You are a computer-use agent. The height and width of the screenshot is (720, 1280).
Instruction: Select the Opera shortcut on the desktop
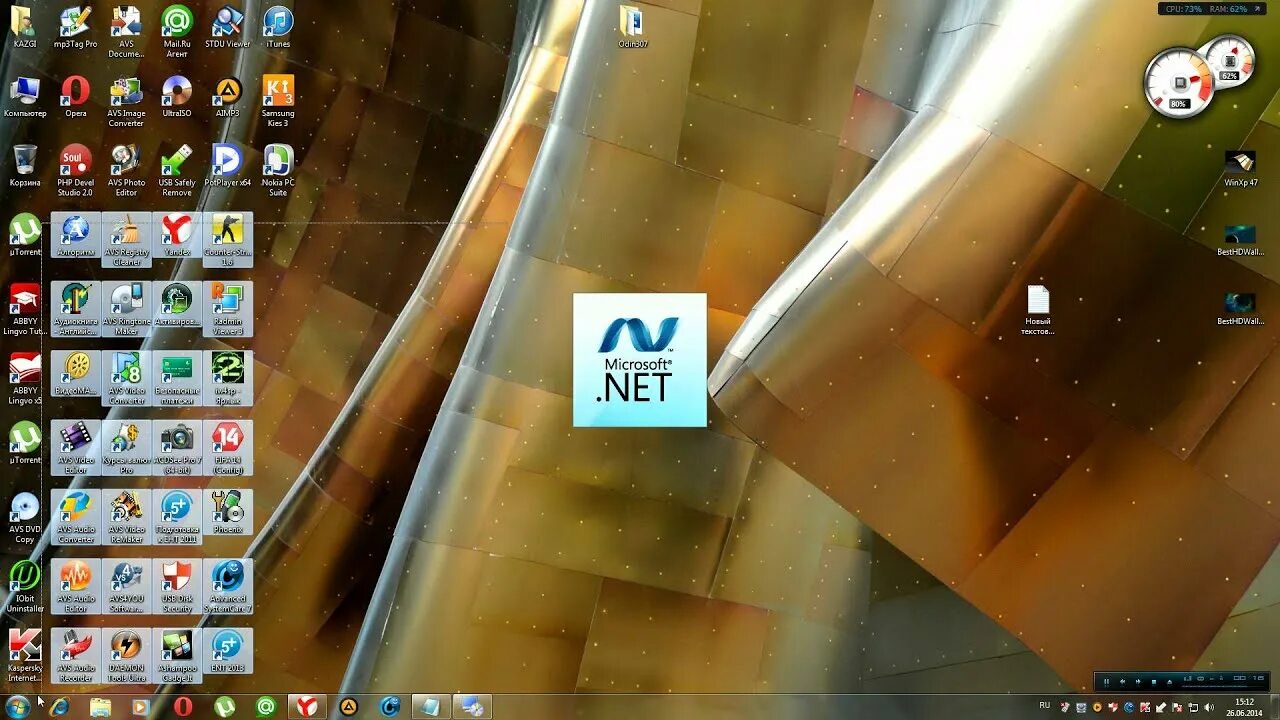coord(76,97)
